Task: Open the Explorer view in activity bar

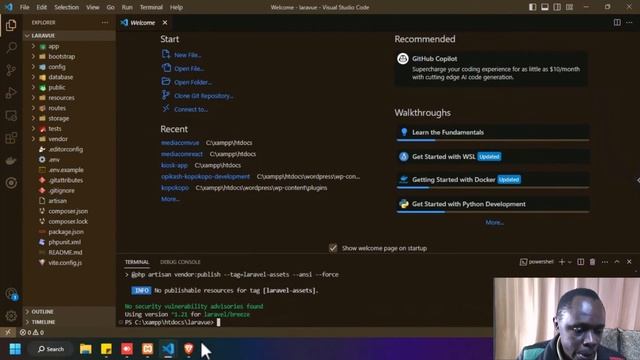Action: pyautogui.click(x=11, y=25)
